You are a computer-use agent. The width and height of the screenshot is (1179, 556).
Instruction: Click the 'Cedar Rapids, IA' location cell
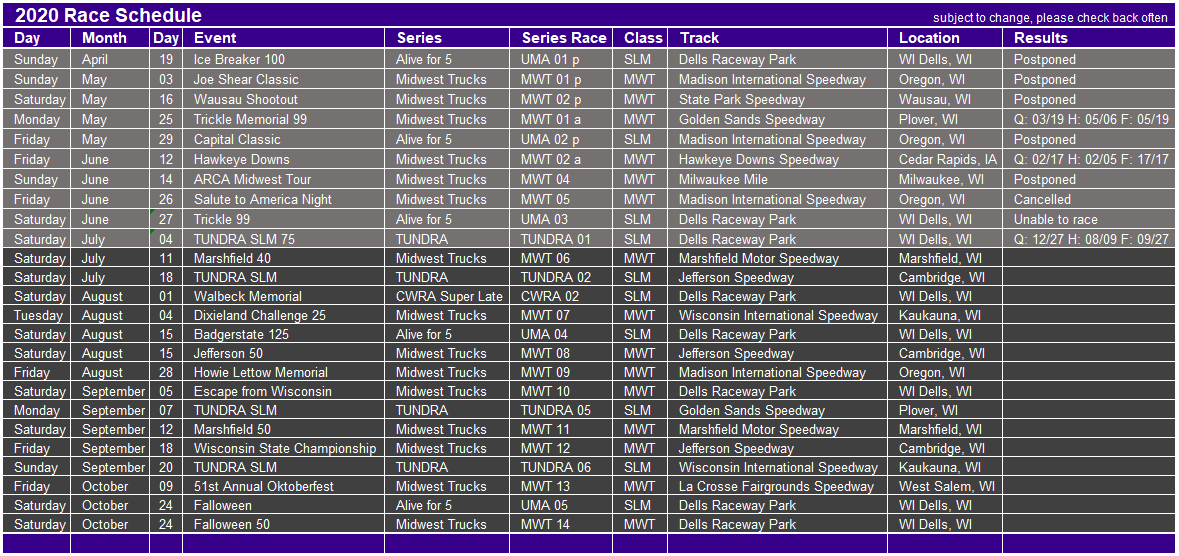pos(944,160)
